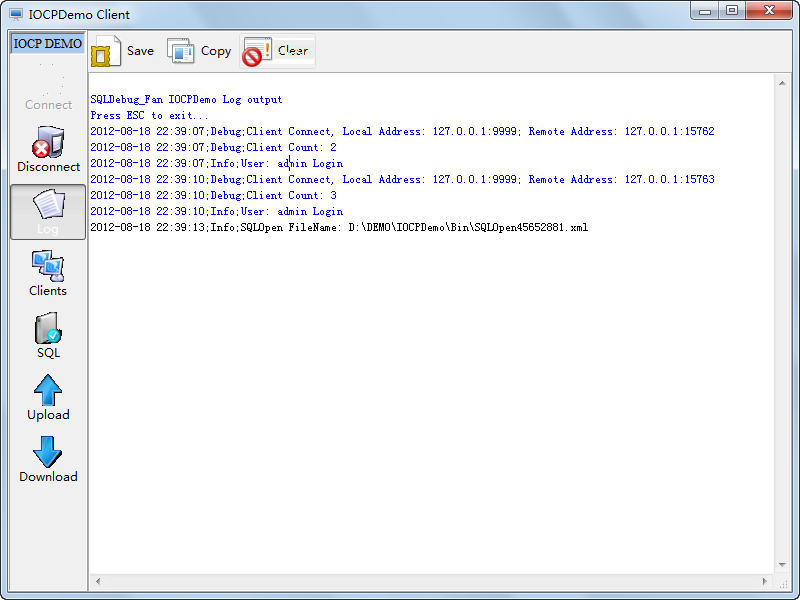The image size is (800, 600).
Task: Close the IOCPDemo Client window
Action: pyautogui.click(x=769, y=10)
